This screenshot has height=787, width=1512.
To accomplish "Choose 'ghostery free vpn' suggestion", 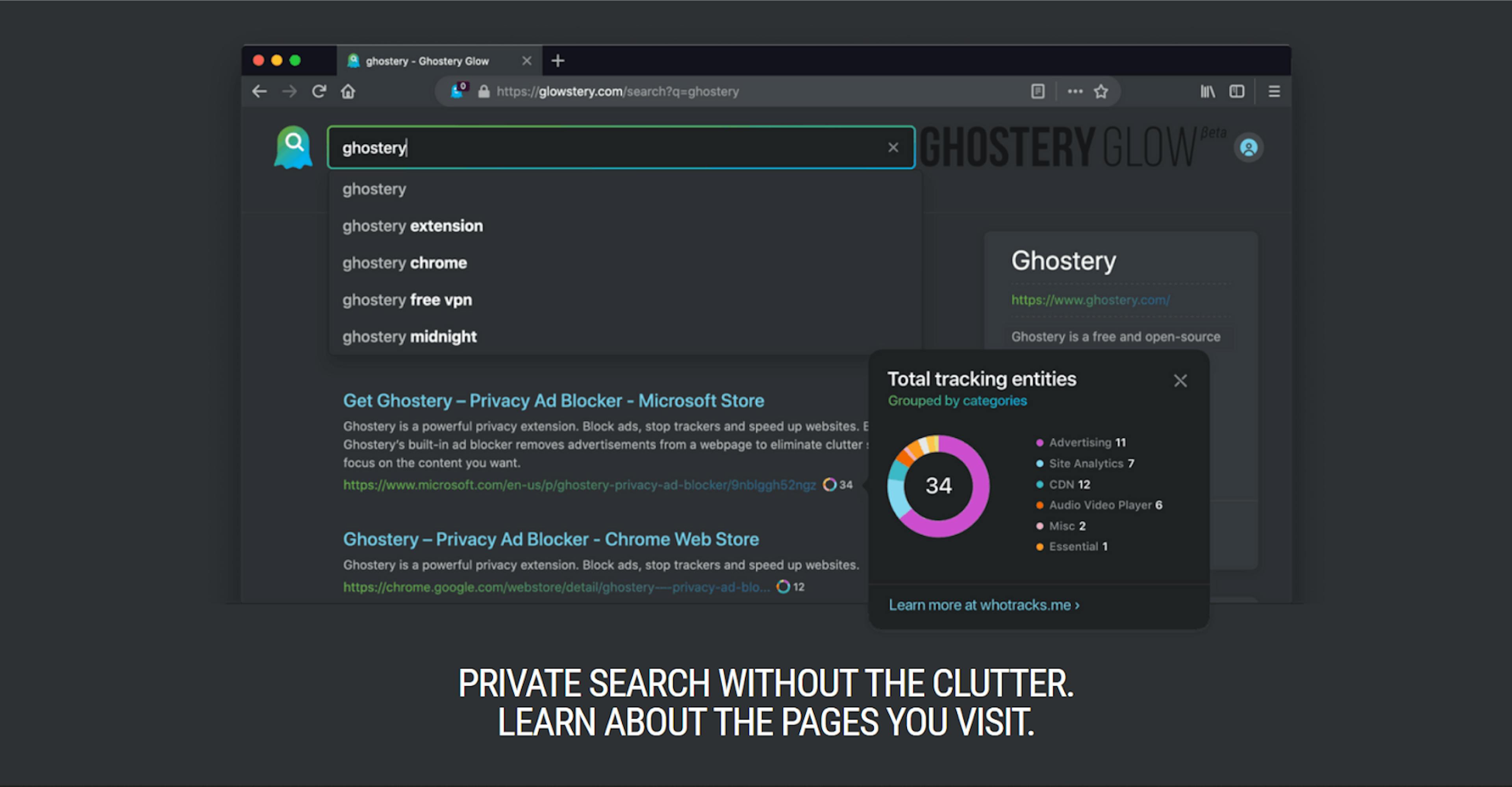I will click(624, 300).
